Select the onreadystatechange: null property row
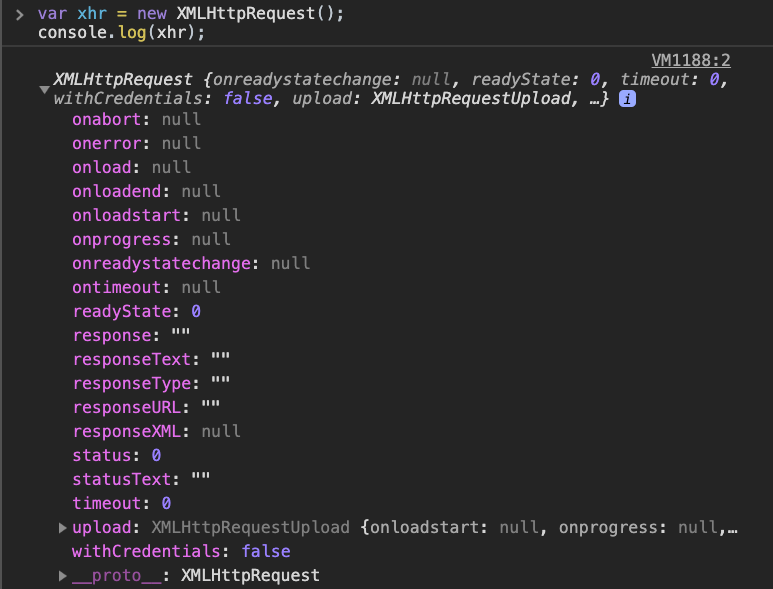 [x=191, y=263]
